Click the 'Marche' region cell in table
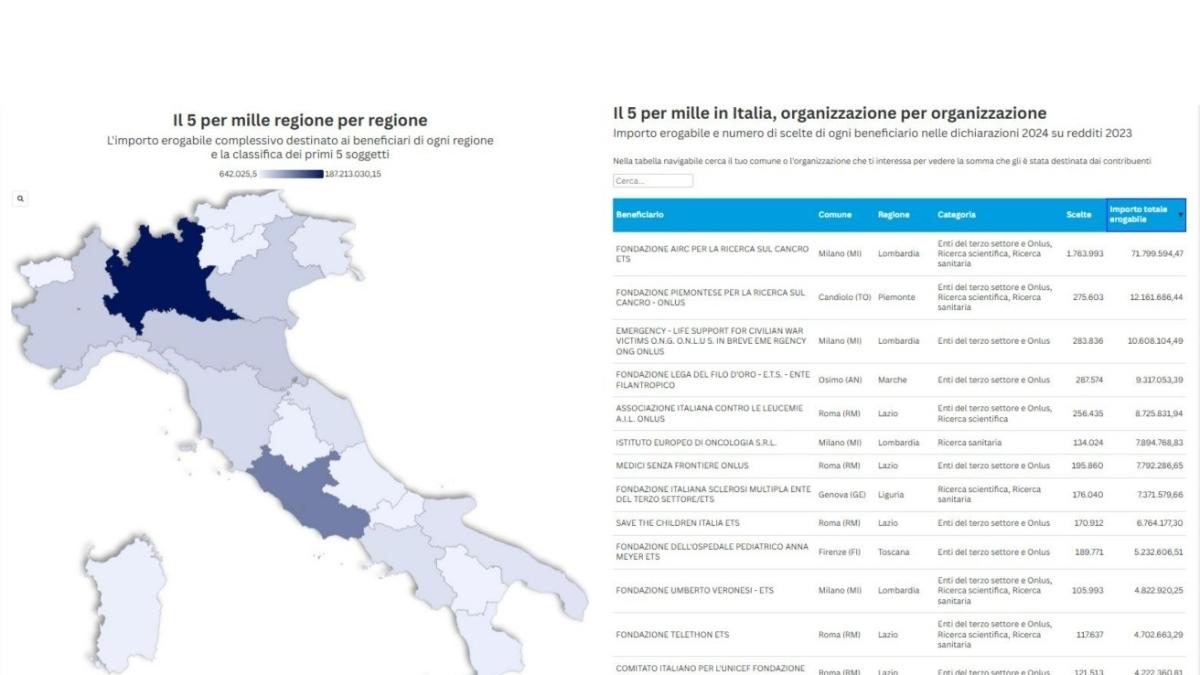Viewport: 1200px width, 675px height. (x=892, y=380)
